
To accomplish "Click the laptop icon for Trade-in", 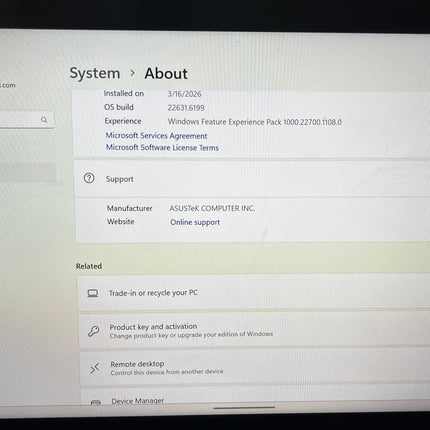I will click(93, 293).
